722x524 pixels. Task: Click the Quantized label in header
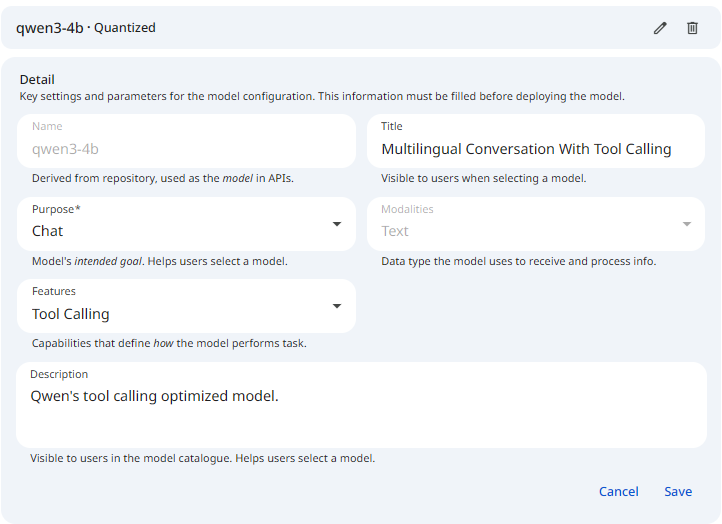125,28
